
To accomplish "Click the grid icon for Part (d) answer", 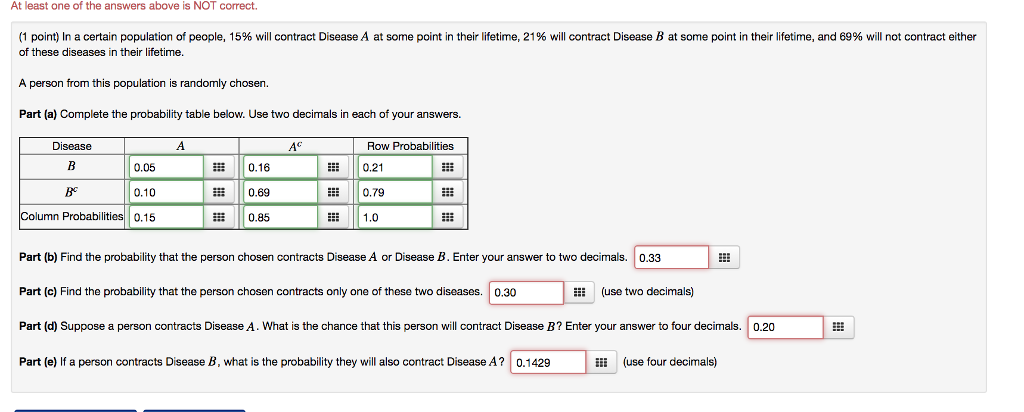I will (838, 327).
